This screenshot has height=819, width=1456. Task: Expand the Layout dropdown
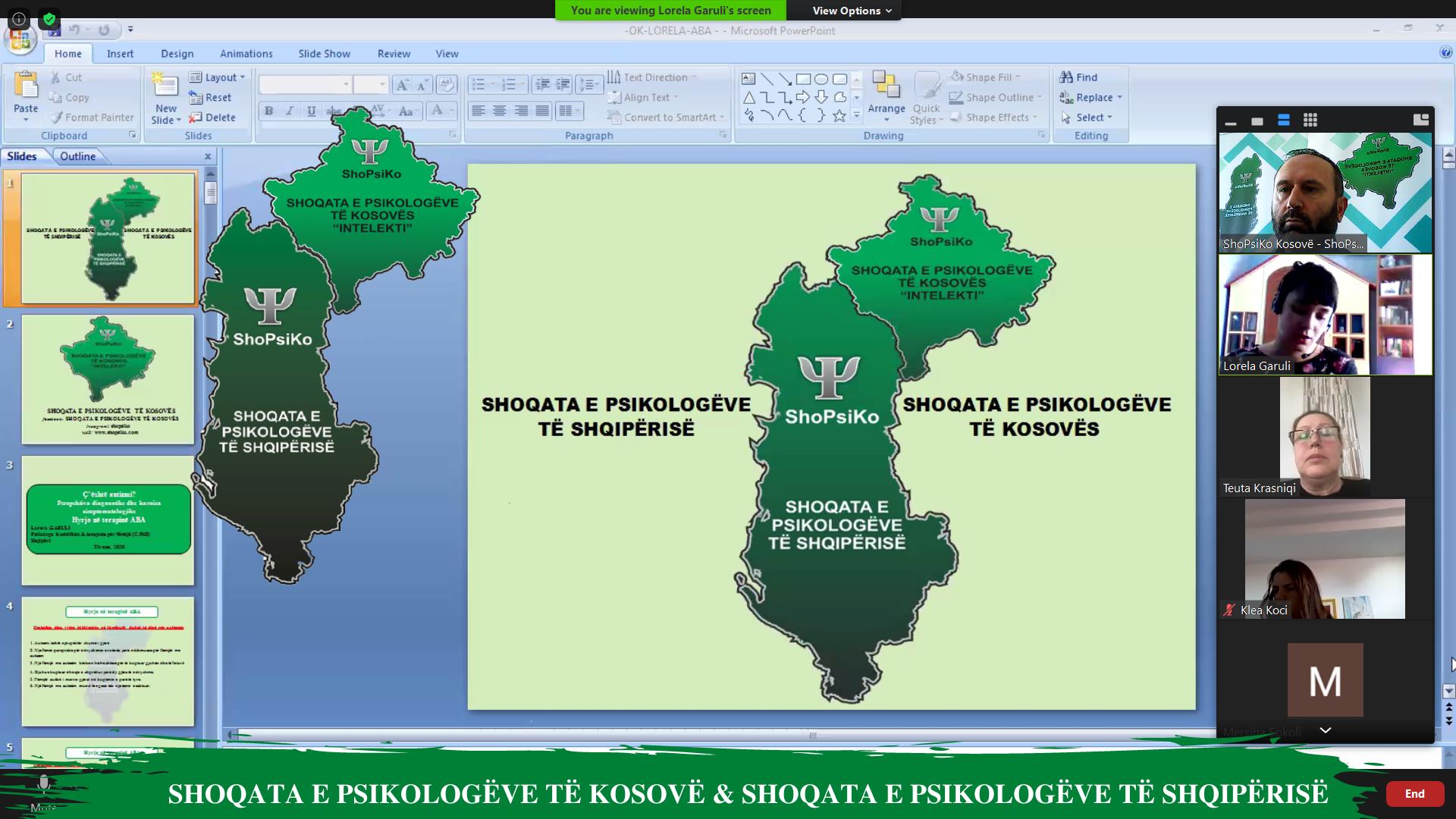click(x=218, y=77)
